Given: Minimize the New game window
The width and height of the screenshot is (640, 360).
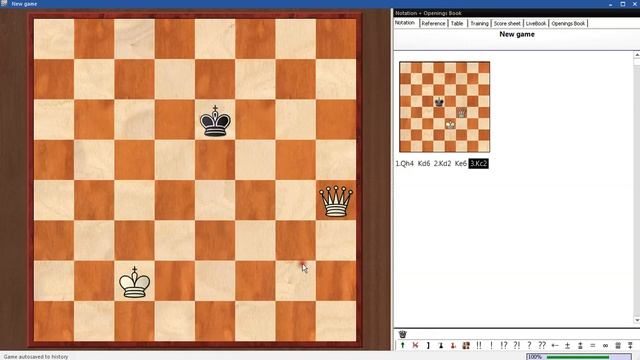Looking at the screenshot, I should pos(611,4).
